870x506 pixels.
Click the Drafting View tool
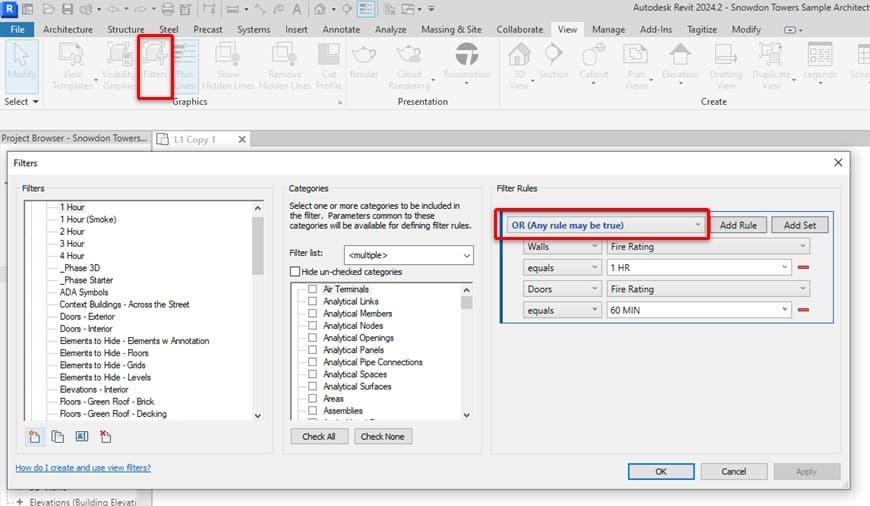[x=726, y=67]
